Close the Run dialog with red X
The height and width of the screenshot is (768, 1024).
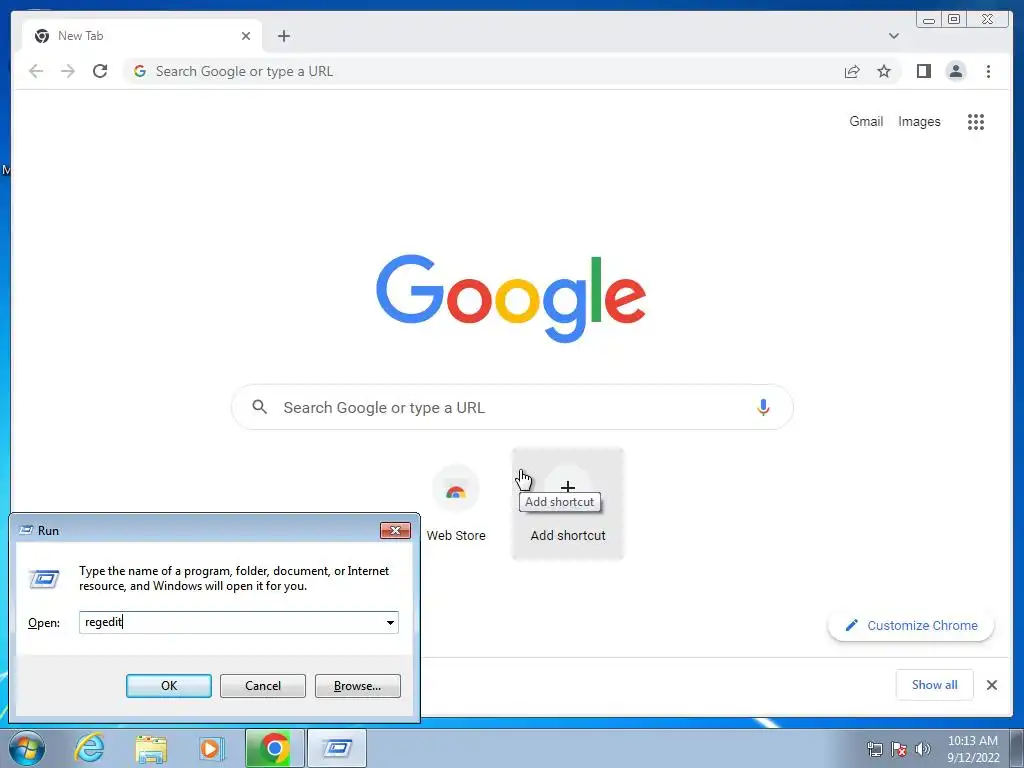pyautogui.click(x=395, y=530)
